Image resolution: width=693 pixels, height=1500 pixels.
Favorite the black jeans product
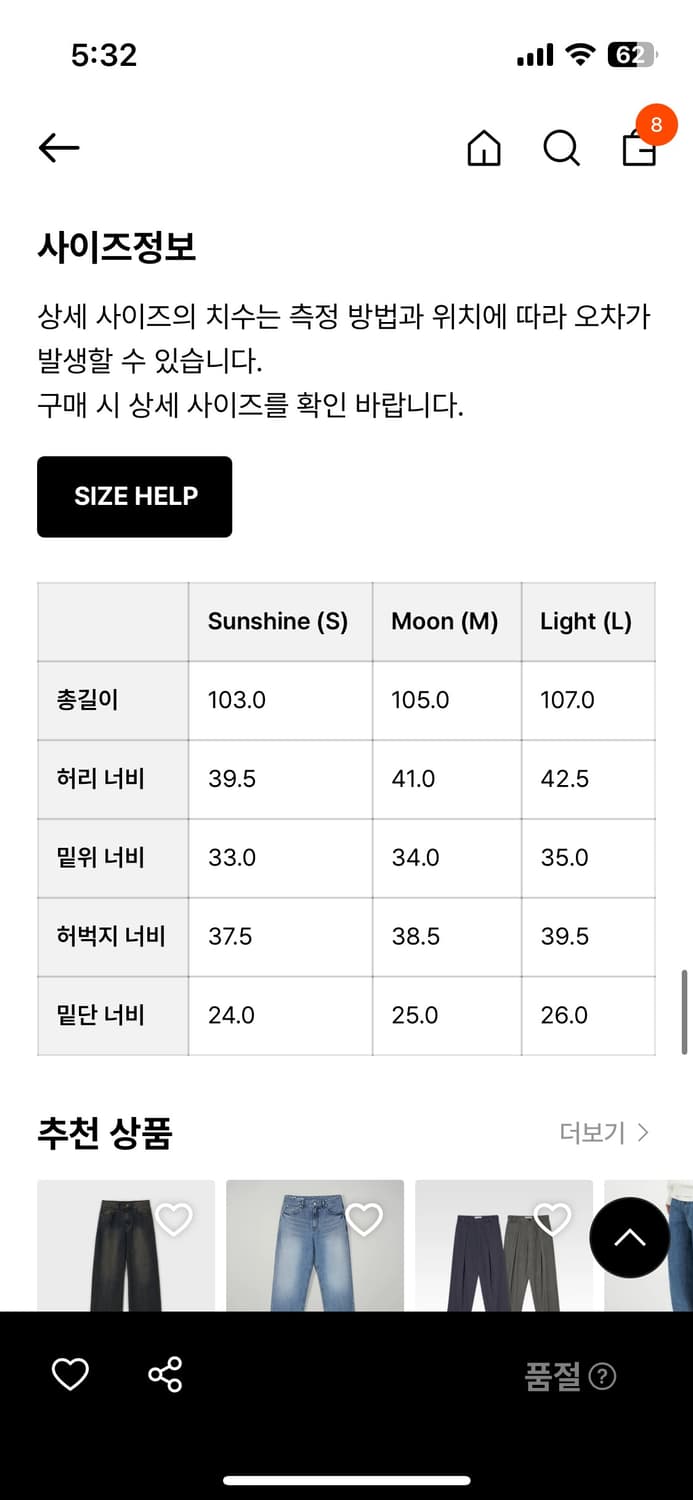(x=174, y=1218)
